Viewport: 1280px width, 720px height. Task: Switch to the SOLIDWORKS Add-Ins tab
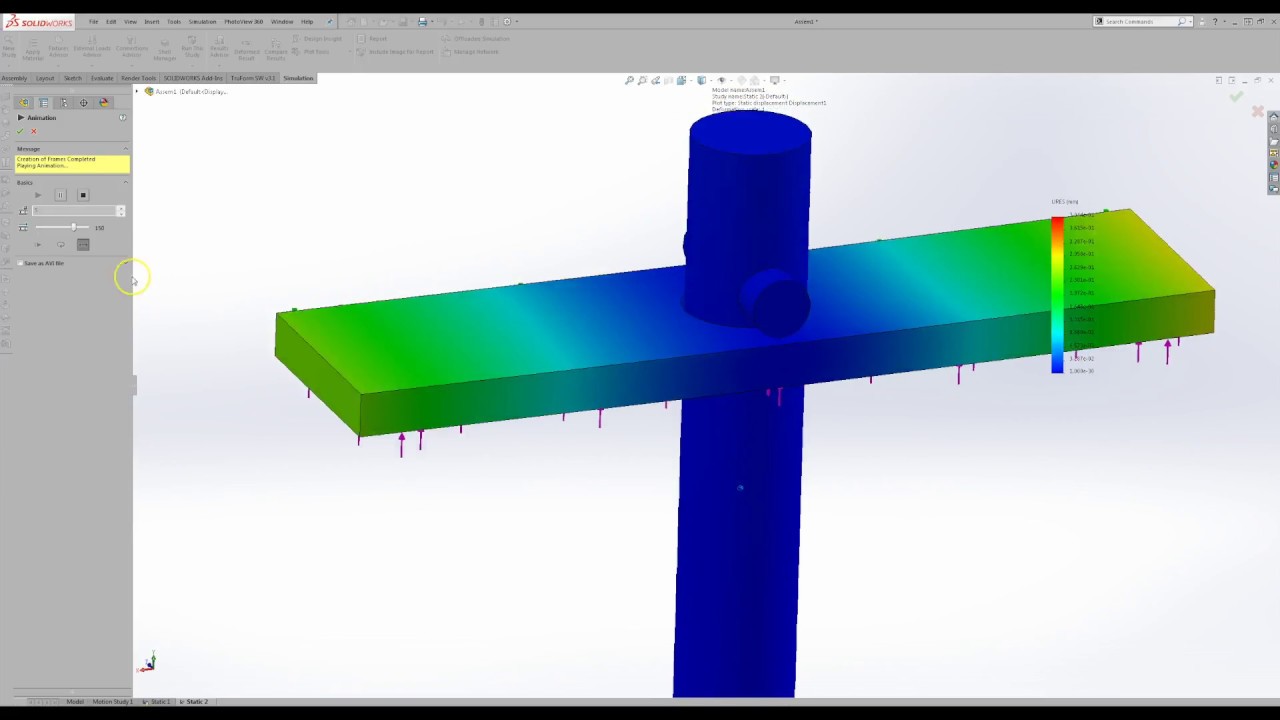[x=193, y=78]
